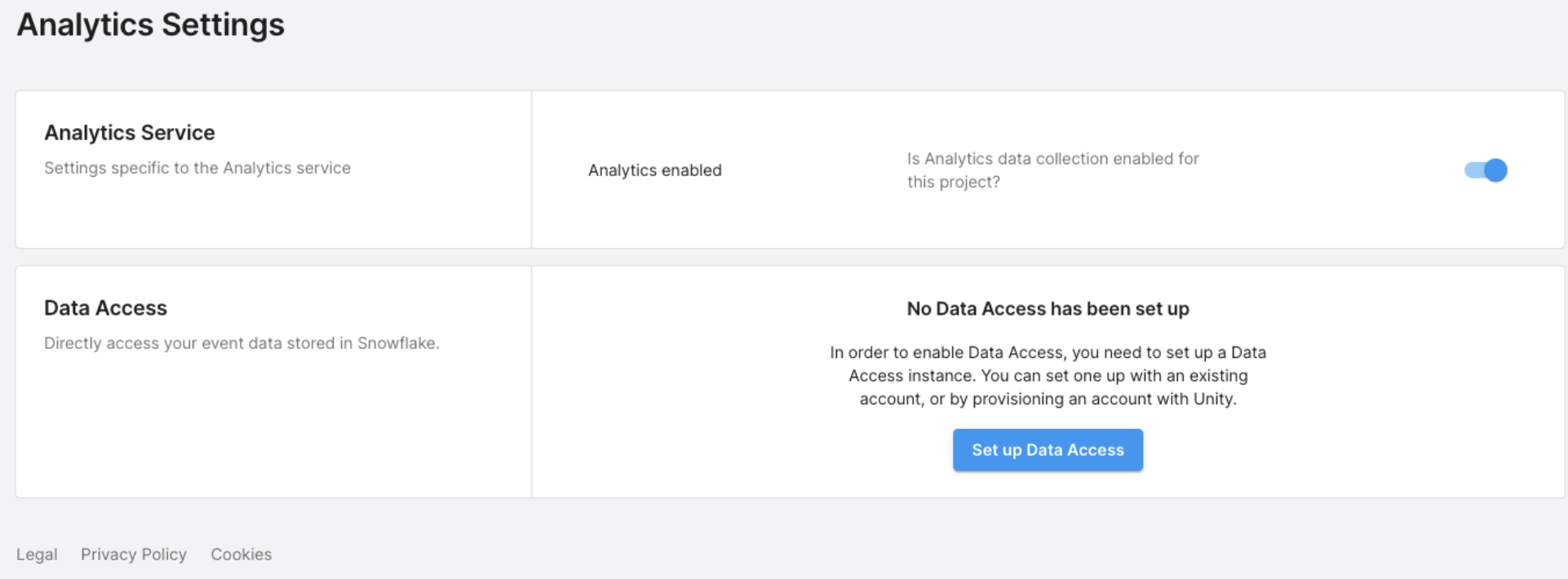This screenshot has height=579, width=1568.
Task: Click the Set up Data Access button
Action: click(x=1048, y=450)
